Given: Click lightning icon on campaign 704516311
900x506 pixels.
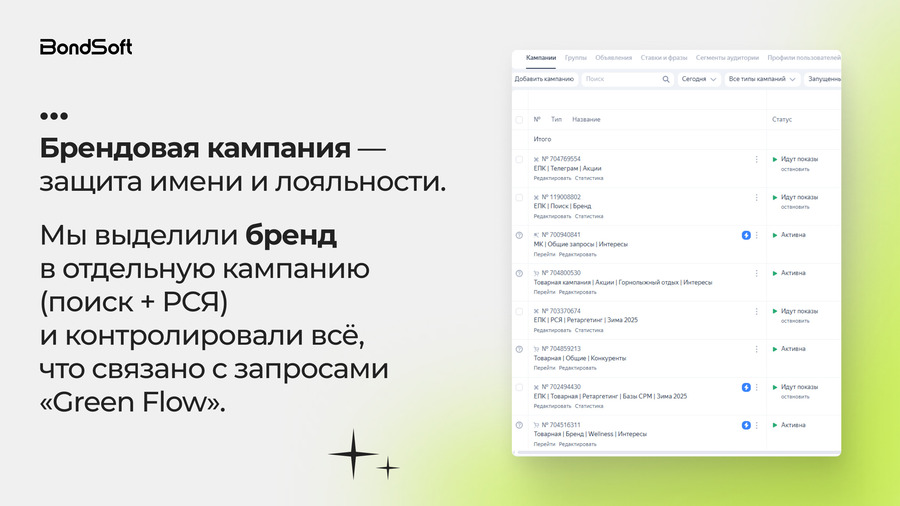Looking at the screenshot, I should pyautogui.click(x=746, y=425).
